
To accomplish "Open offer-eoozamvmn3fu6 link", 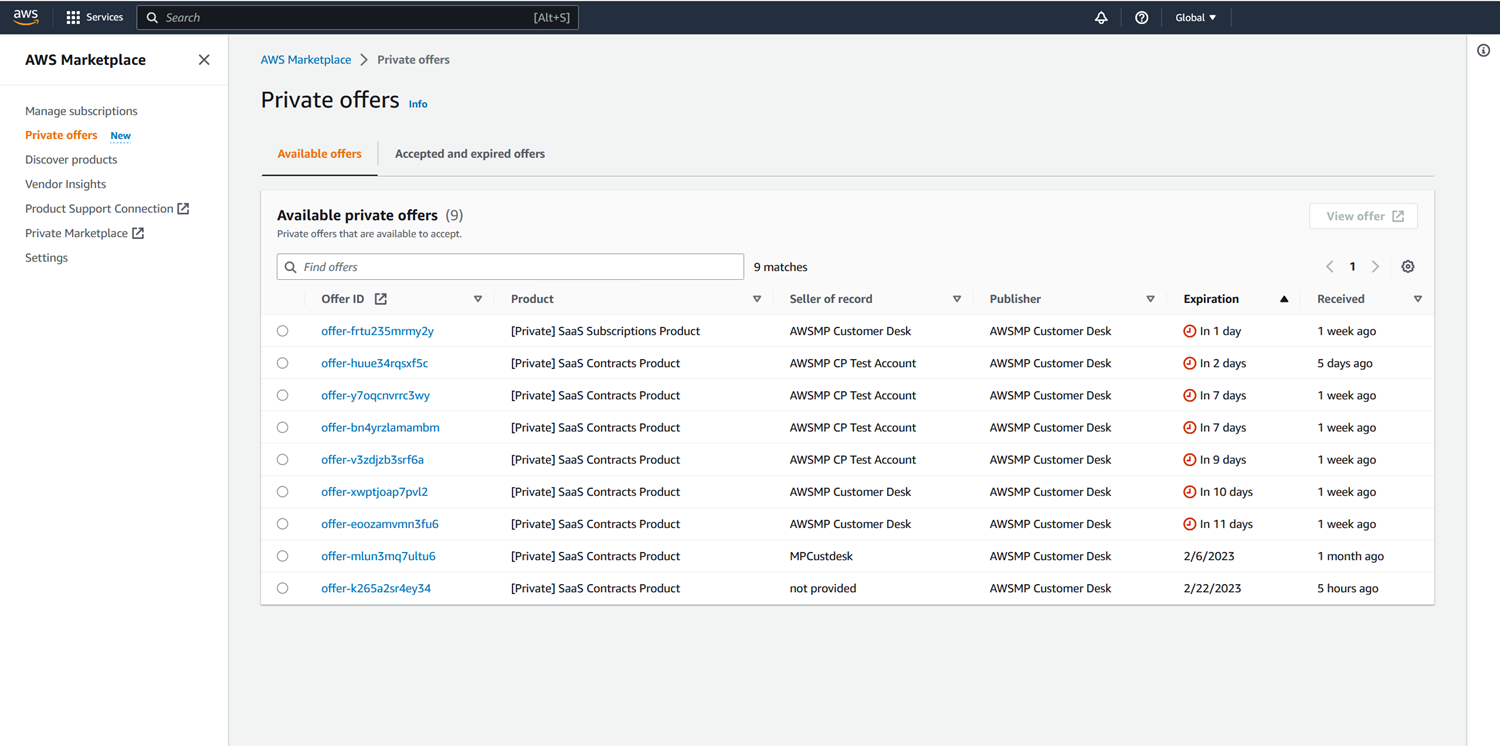I will pos(380,524).
